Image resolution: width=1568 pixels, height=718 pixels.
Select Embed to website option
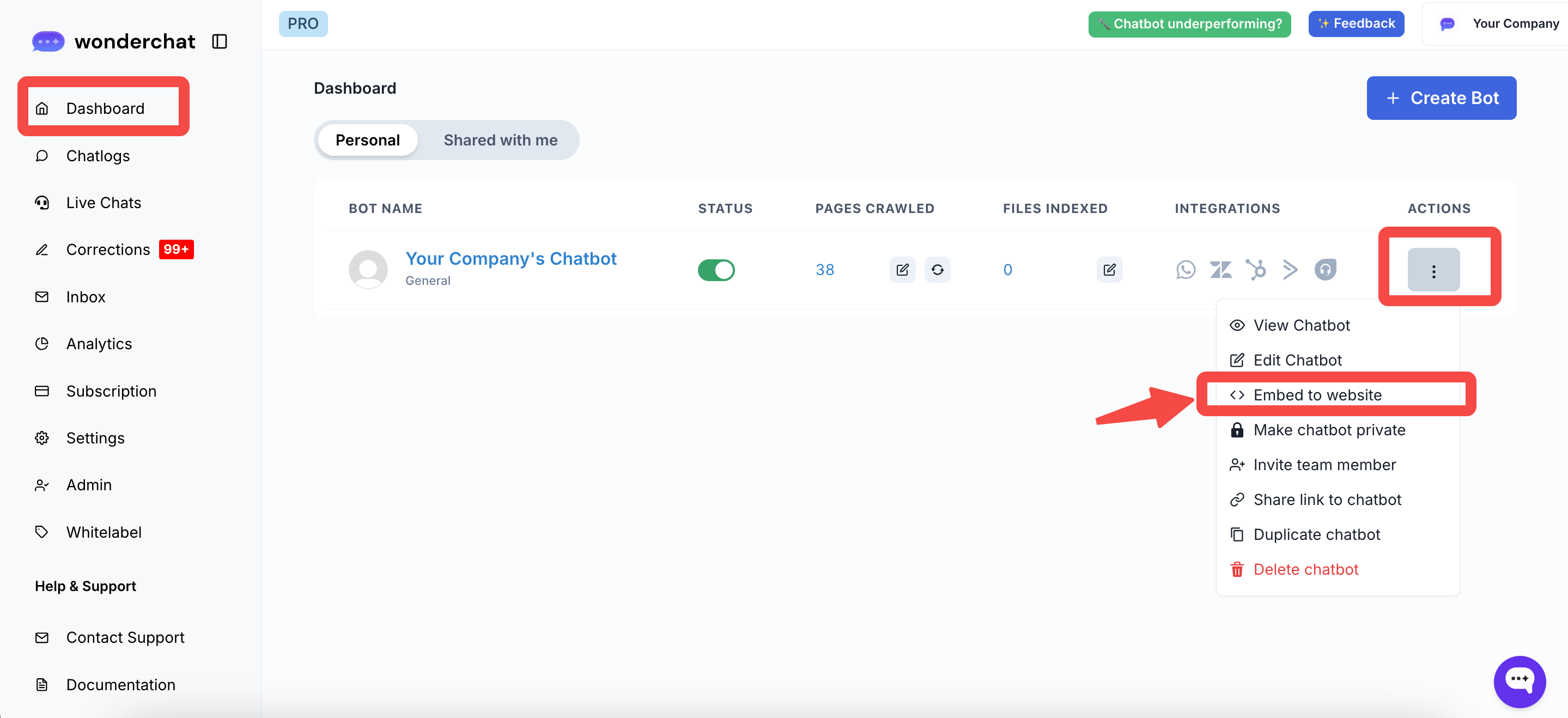click(1317, 395)
